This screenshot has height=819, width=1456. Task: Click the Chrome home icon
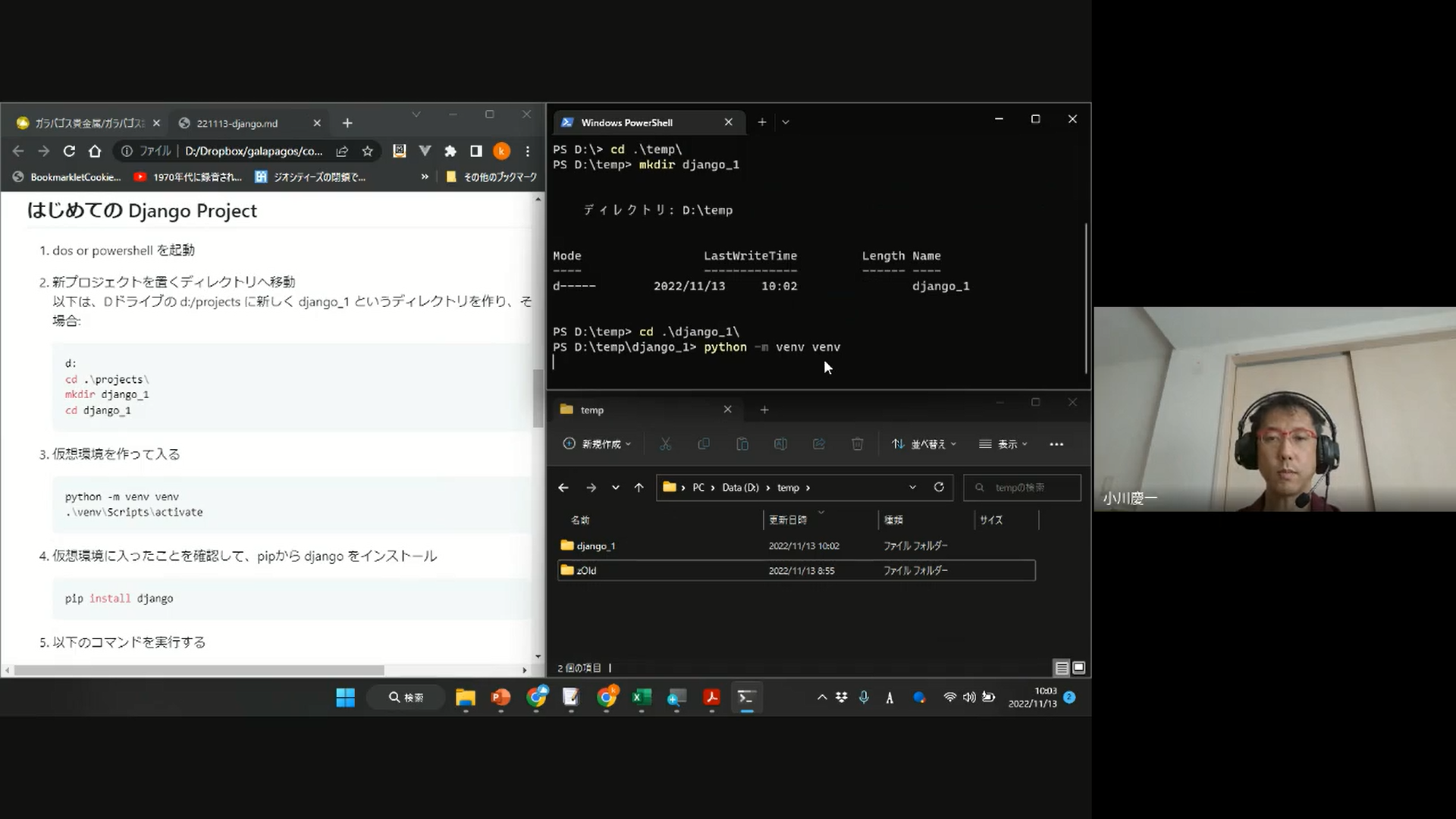click(x=95, y=151)
